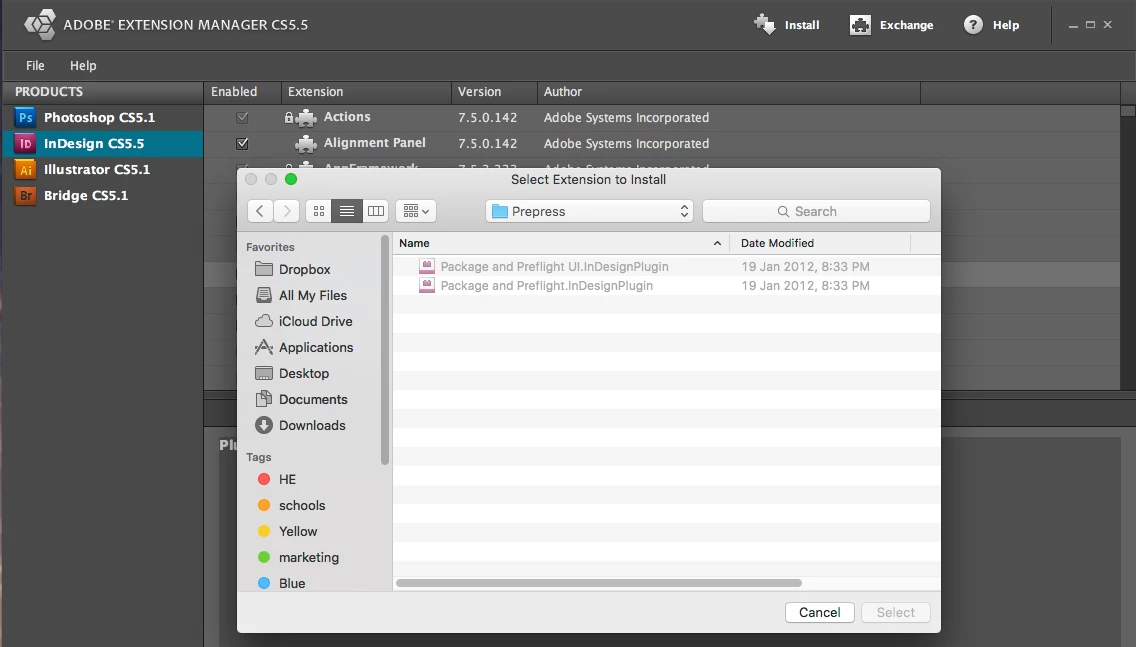
Task: Click the horizontal scrollbar in file list
Action: point(599,583)
